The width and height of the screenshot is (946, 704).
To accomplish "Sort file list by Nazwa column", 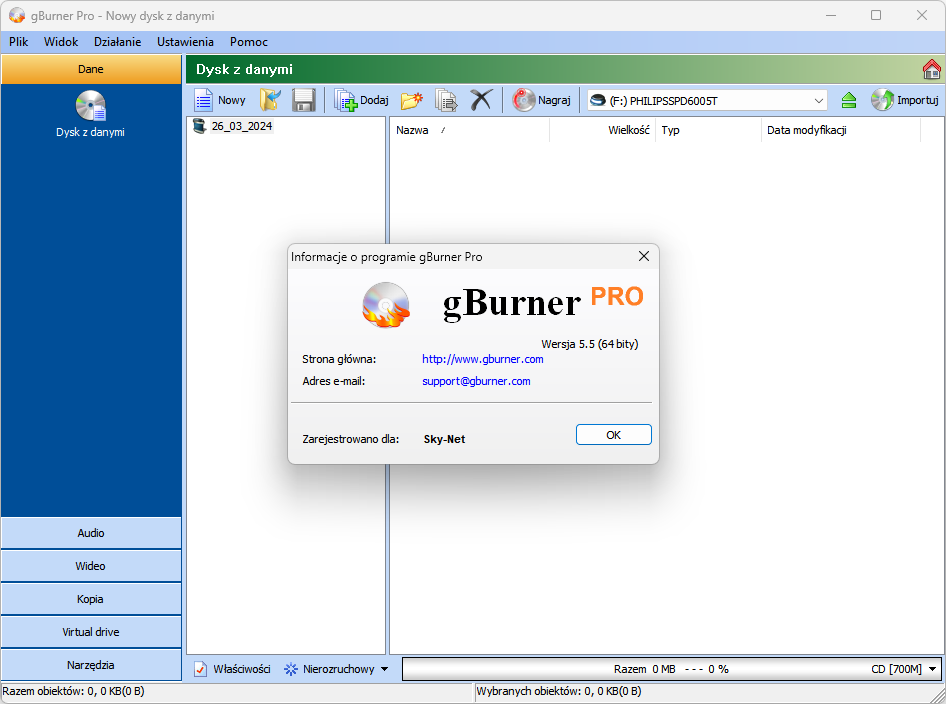I will [x=469, y=130].
